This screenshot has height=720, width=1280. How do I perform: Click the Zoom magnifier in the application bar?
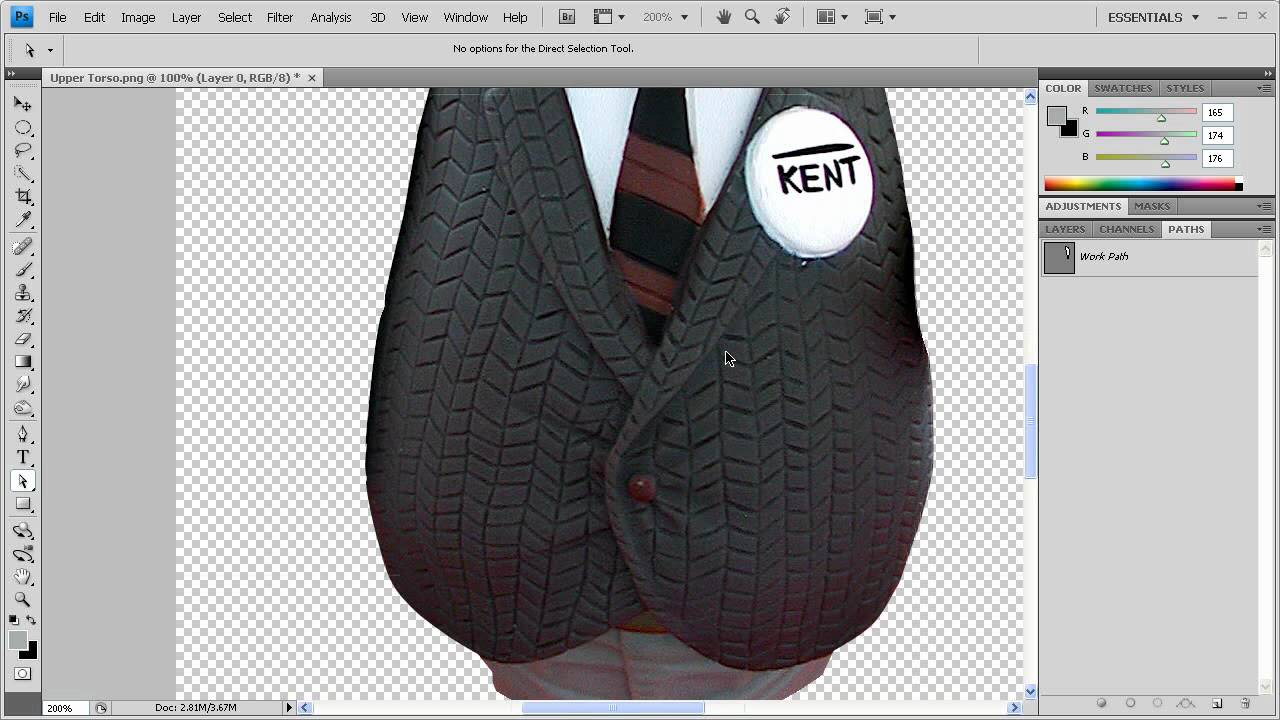point(752,17)
